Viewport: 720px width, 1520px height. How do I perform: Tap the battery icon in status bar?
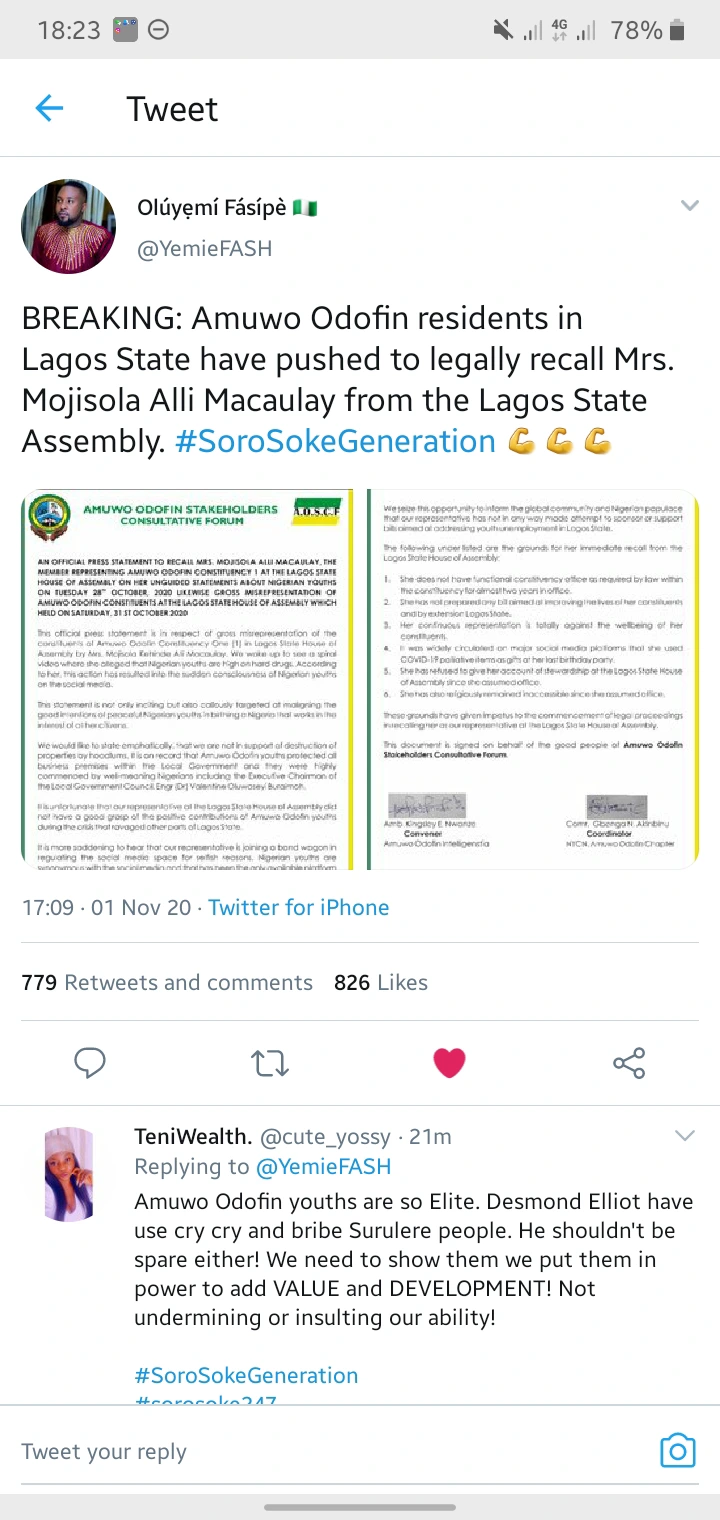click(677, 31)
